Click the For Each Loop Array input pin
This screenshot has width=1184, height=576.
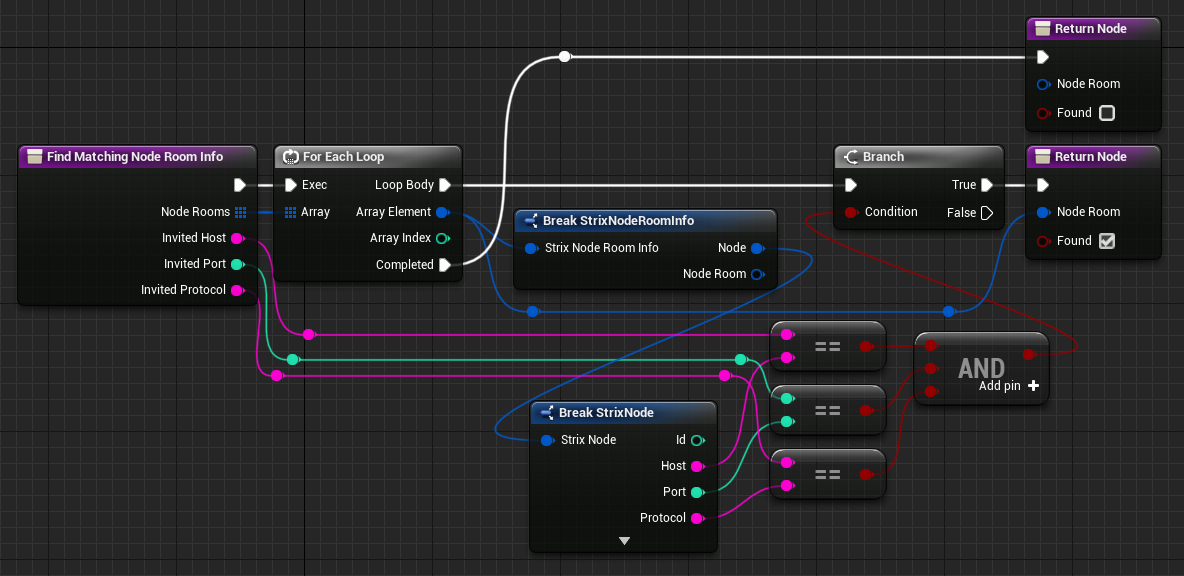291,212
